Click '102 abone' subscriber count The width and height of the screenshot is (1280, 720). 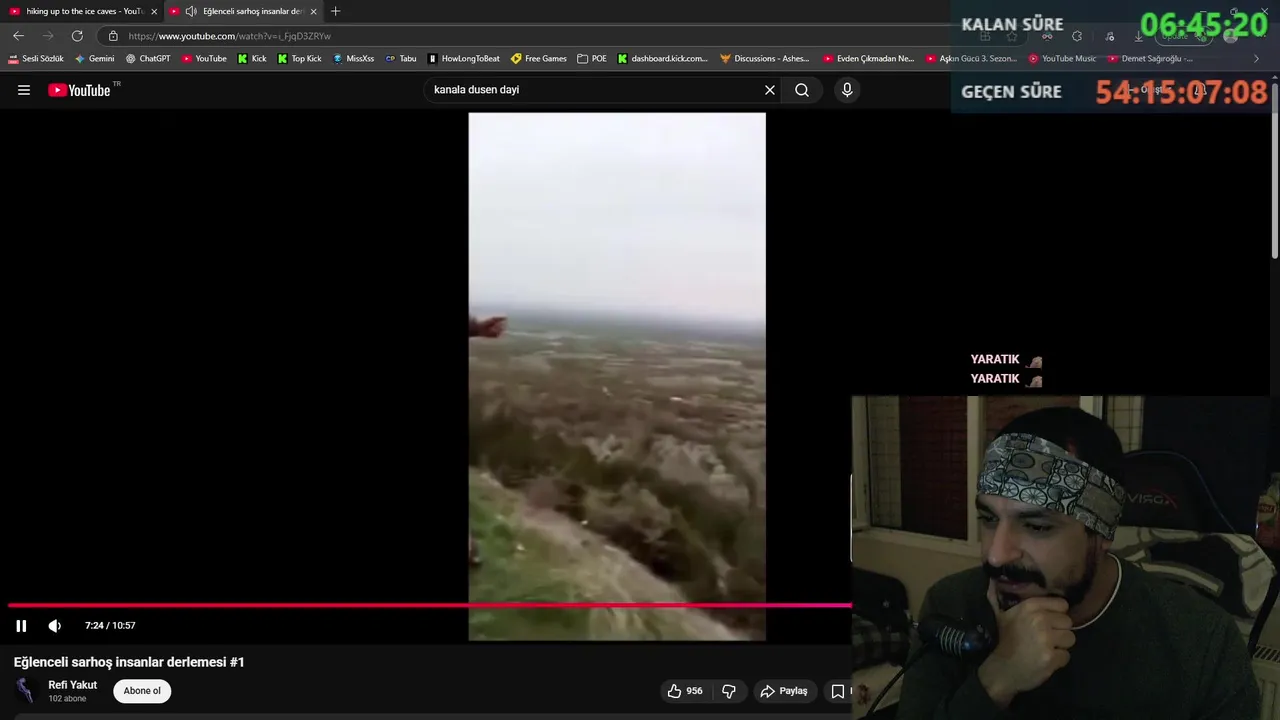(67, 699)
